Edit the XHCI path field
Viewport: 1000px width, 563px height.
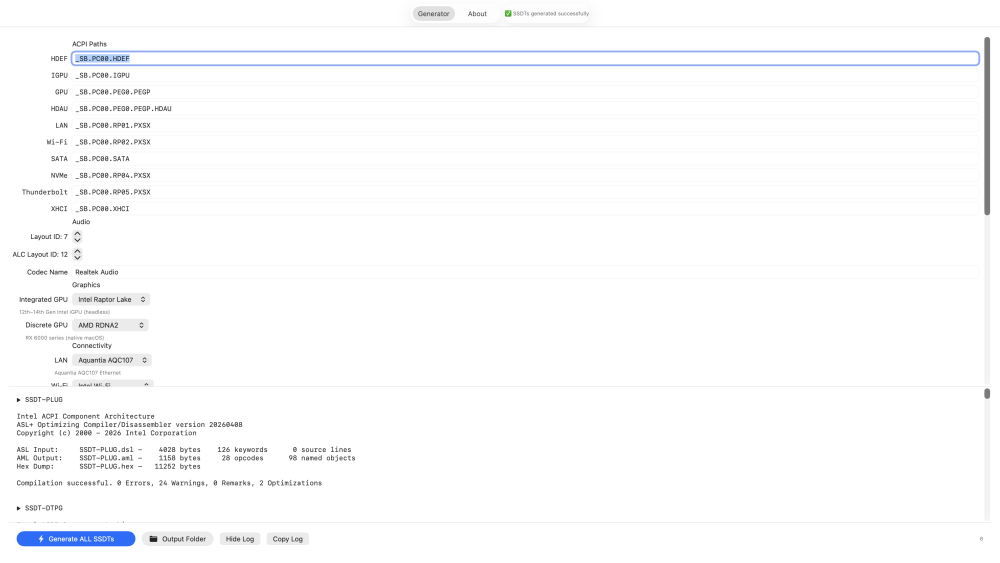click(x=525, y=208)
